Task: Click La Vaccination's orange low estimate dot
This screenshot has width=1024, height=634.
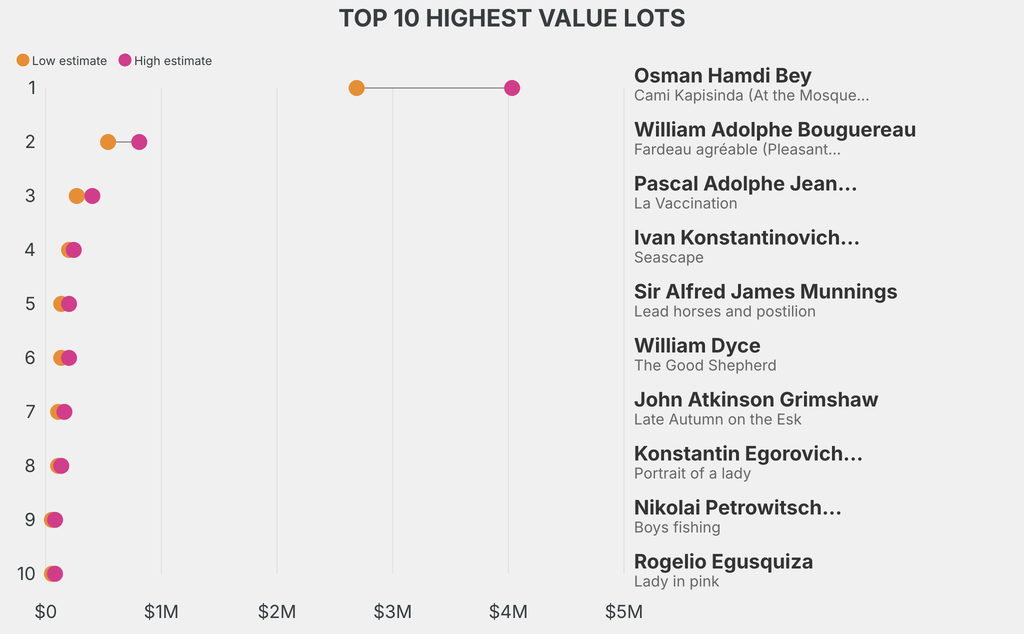Action: point(76,196)
